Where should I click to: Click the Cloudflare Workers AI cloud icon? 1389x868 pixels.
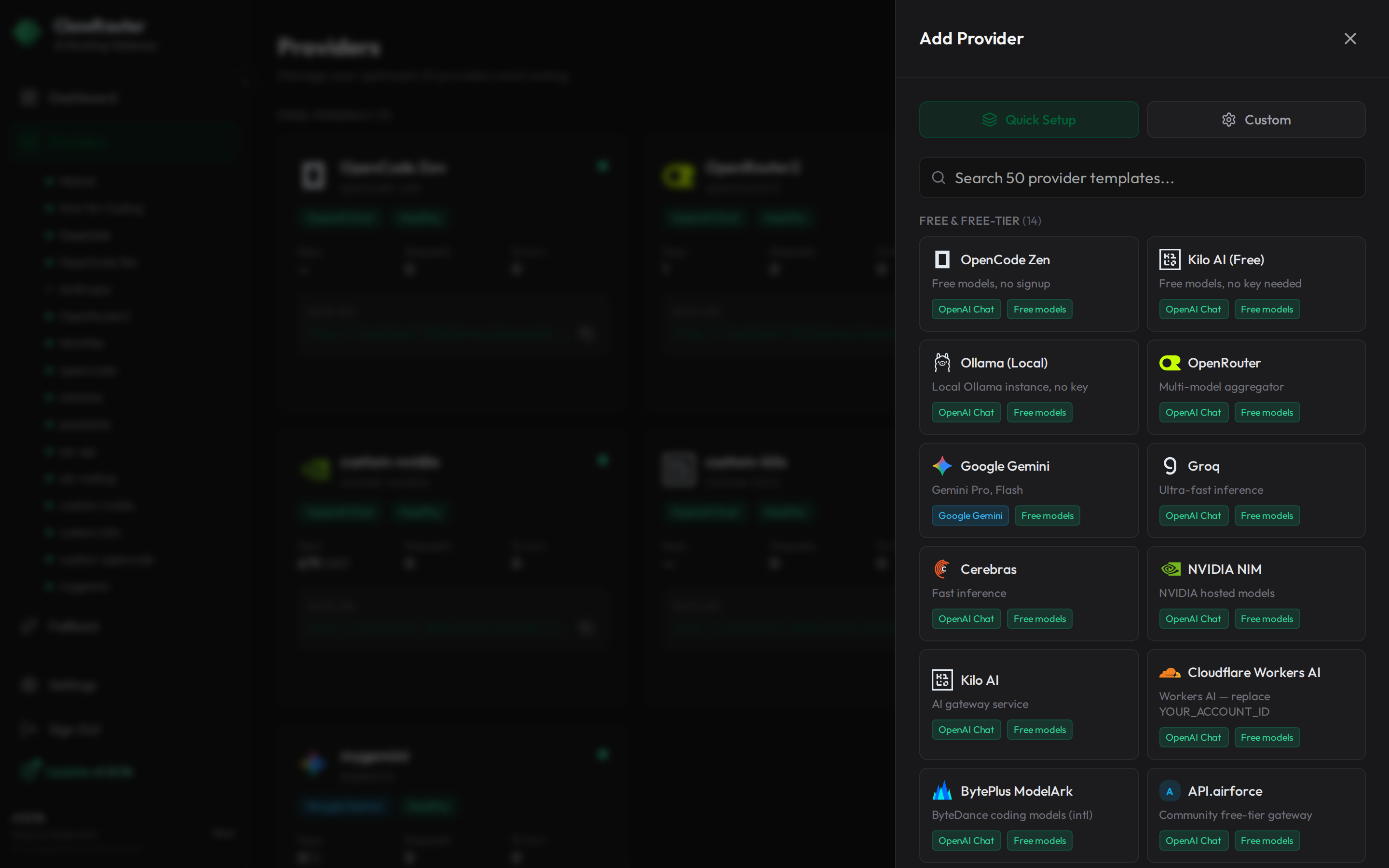tap(1169, 672)
